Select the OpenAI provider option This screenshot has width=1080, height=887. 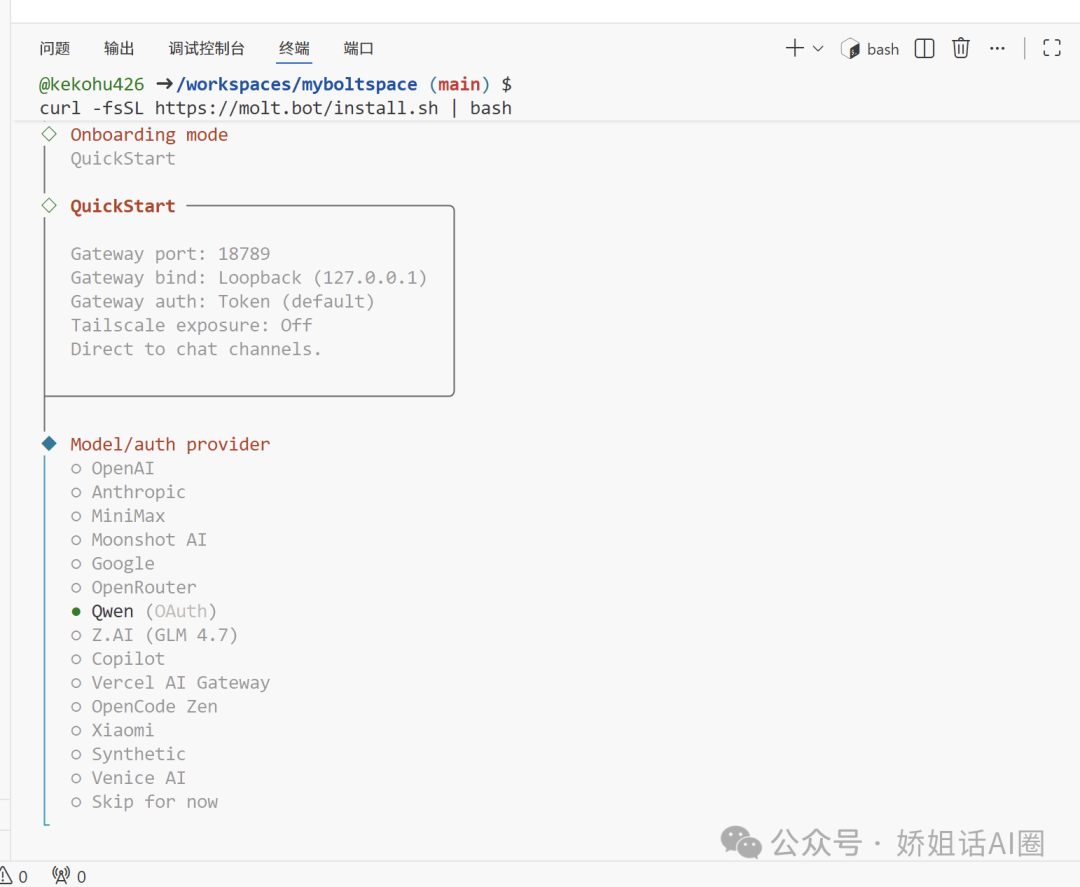click(122, 468)
